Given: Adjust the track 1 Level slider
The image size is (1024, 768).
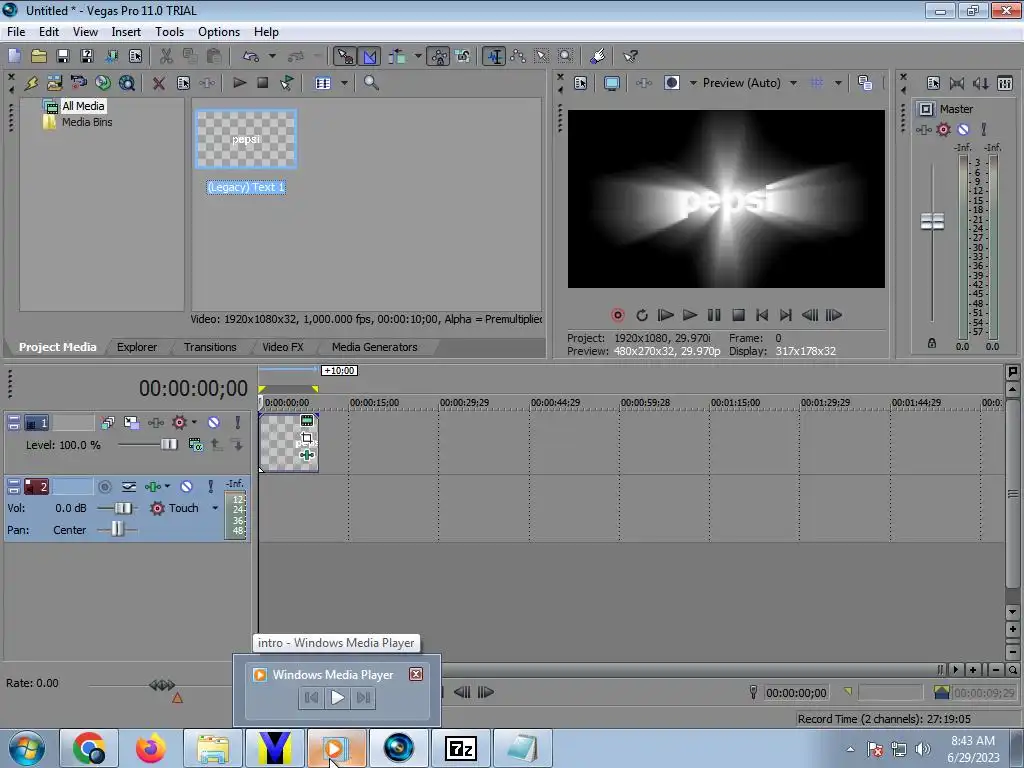Looking at the screenshot, I should pyautogui.click(x=168, y=445).
